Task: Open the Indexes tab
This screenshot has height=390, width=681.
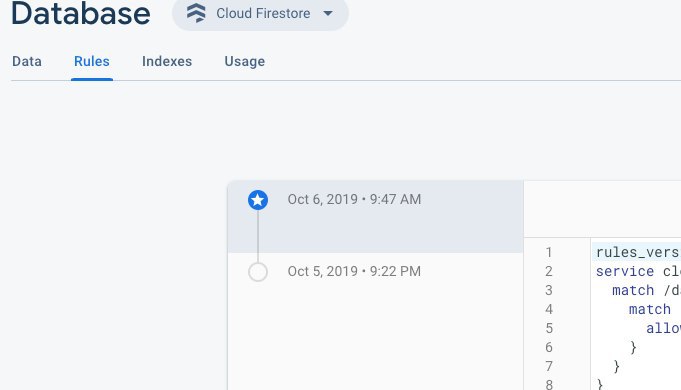Action: tap(167, 61)
